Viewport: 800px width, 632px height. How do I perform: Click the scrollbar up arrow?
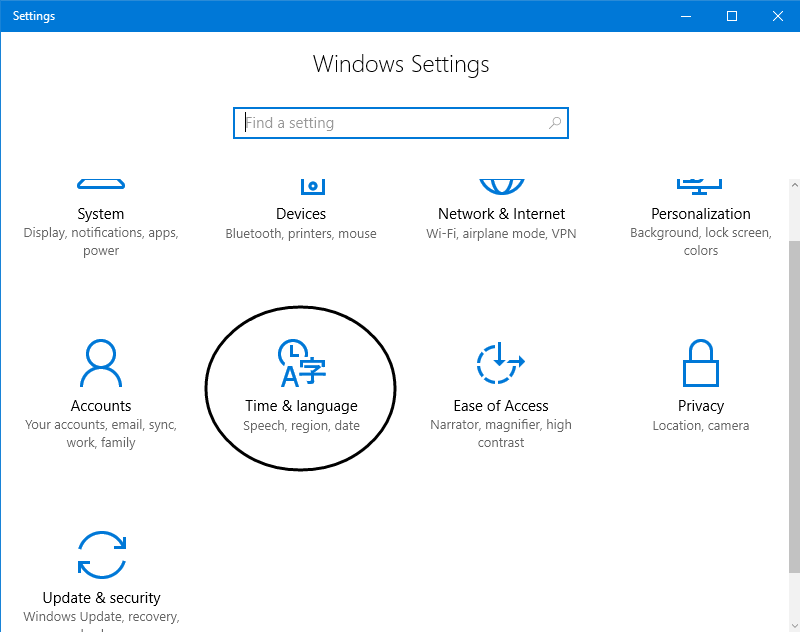click(x=794, y=185)
